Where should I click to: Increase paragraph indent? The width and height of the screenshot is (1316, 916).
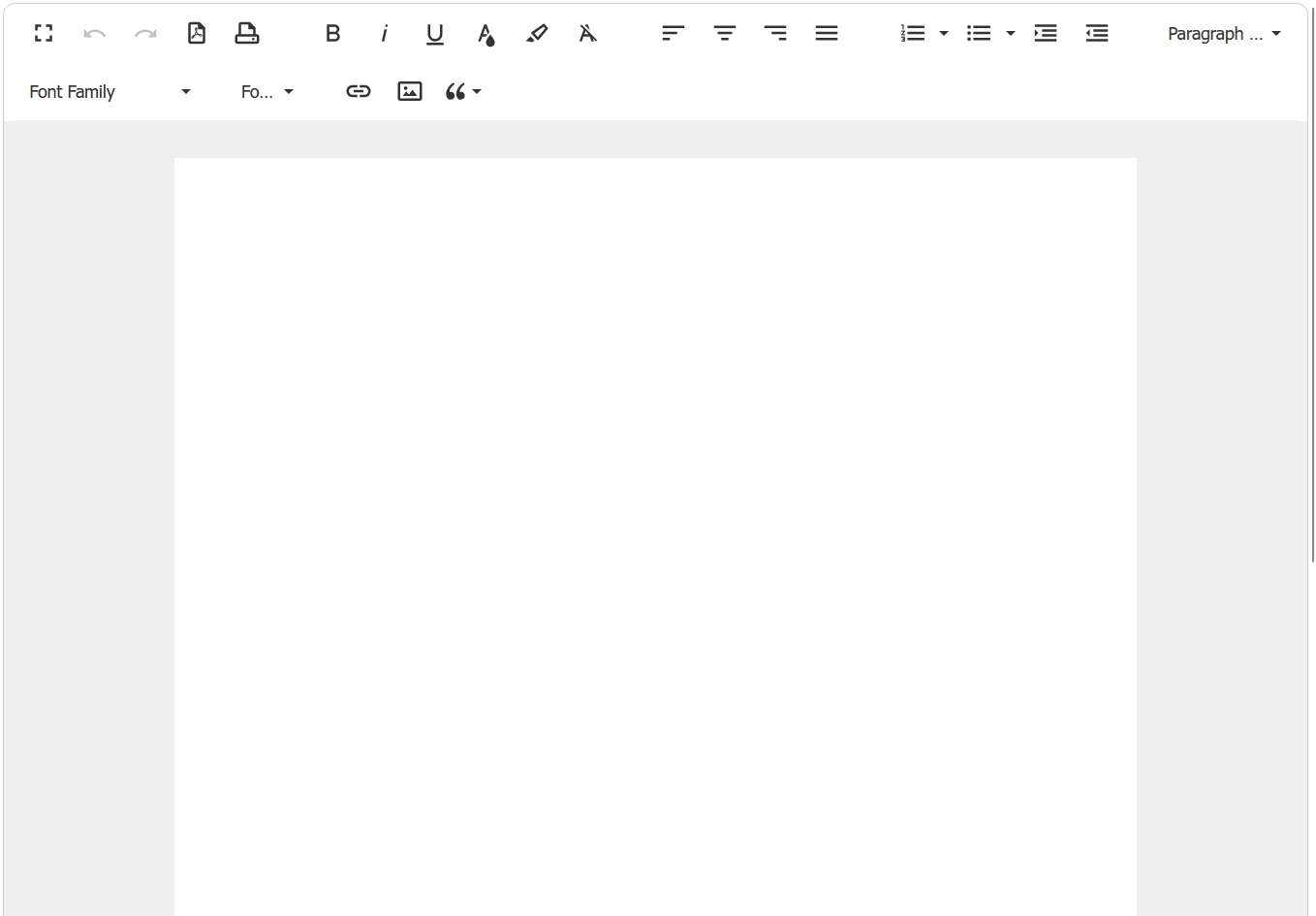click(1046, 32)
